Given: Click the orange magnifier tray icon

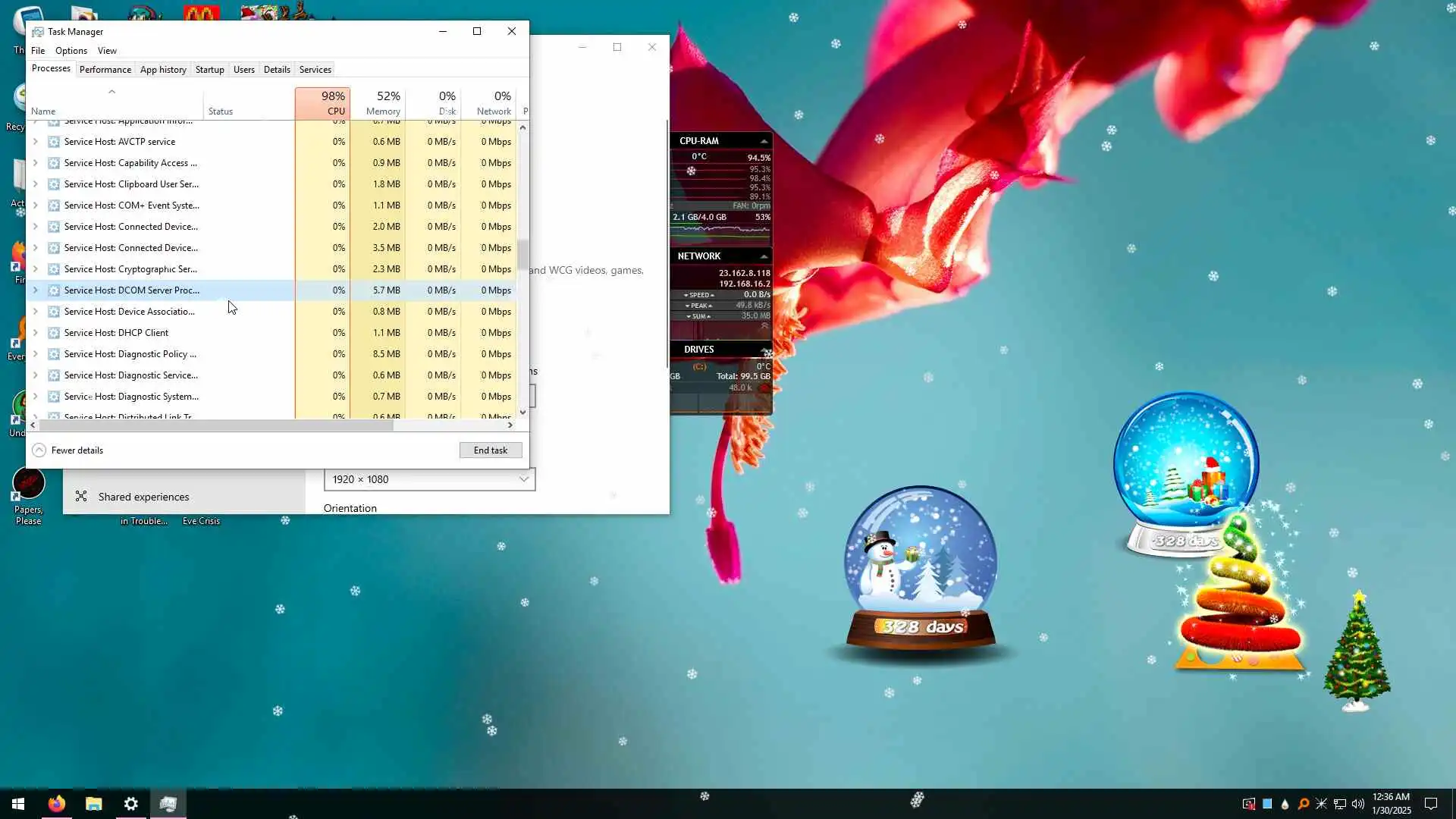Looking at the screenshot, I should (x=1304, y=804).
